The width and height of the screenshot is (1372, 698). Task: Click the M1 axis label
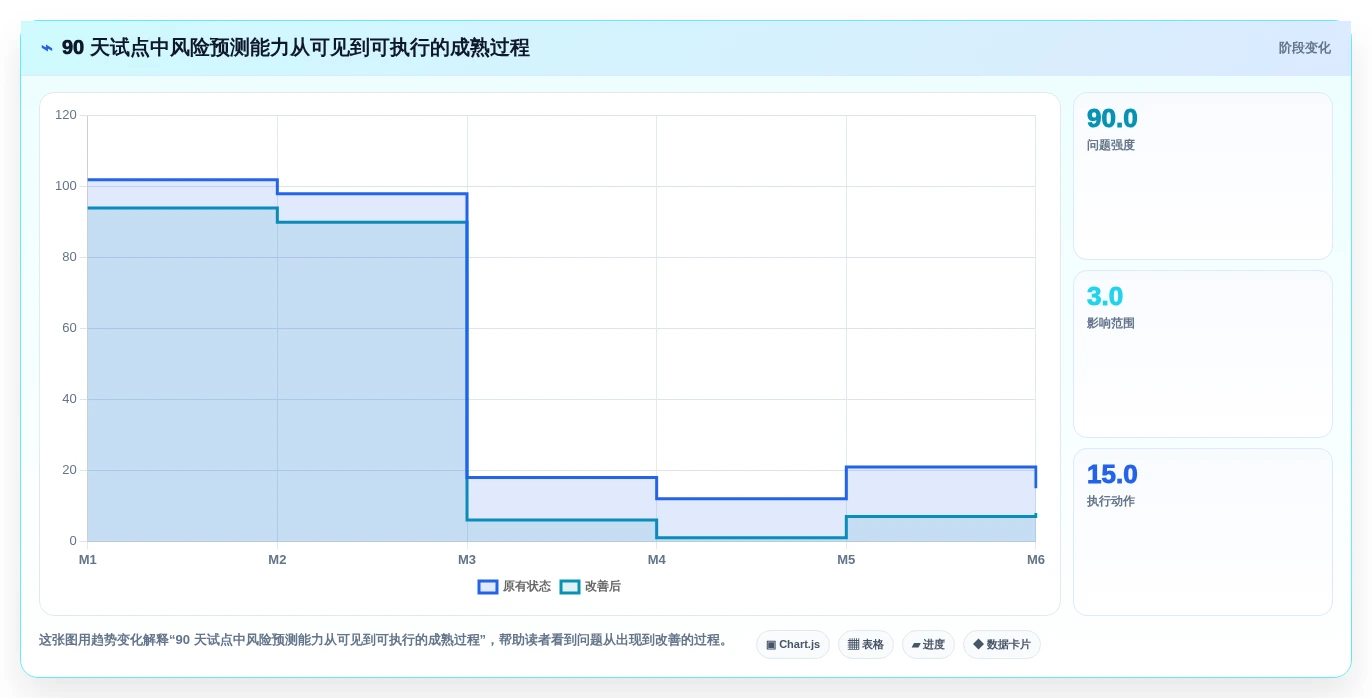[x=88, y=560]
